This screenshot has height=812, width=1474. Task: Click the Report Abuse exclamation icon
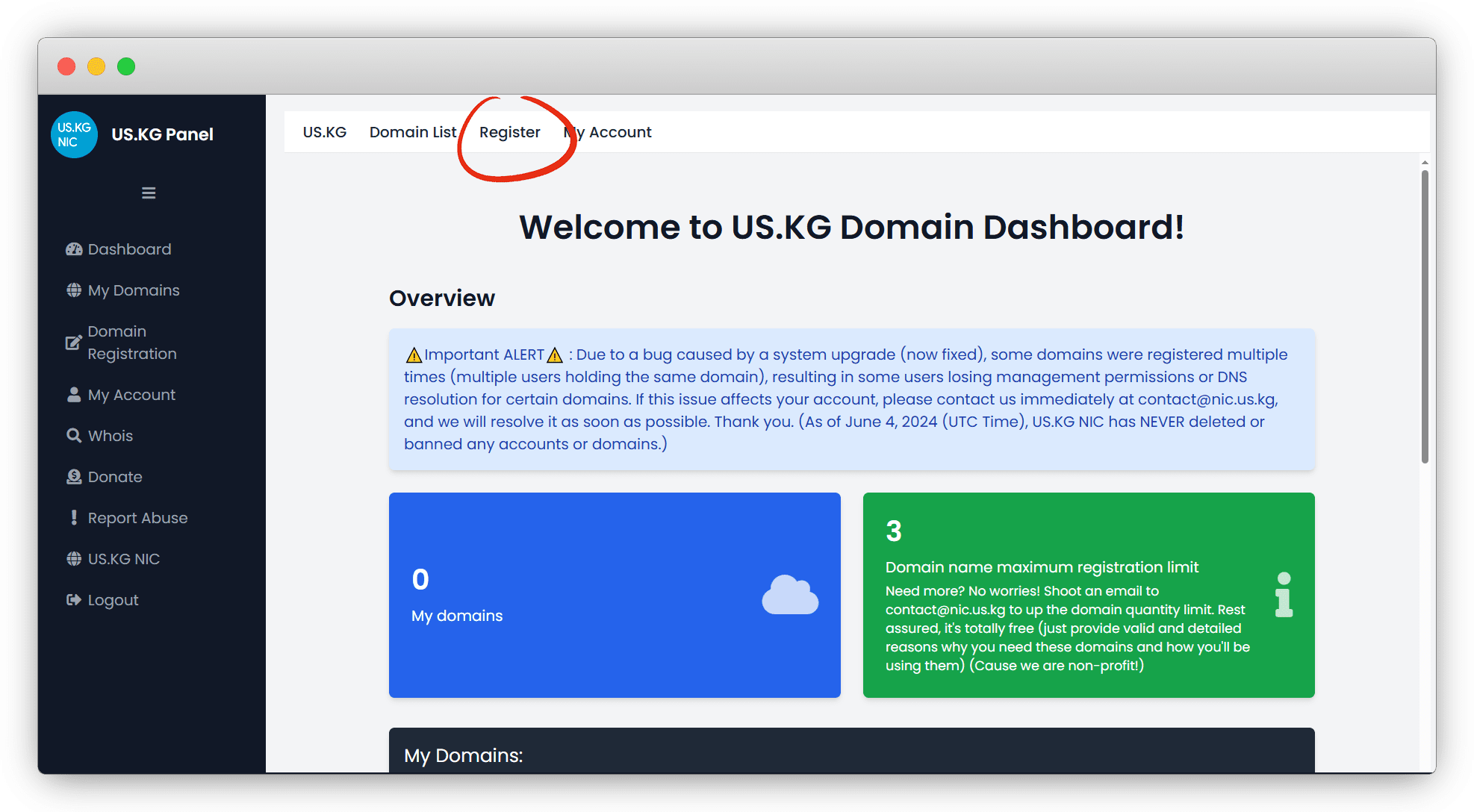(x=74, y=518)
